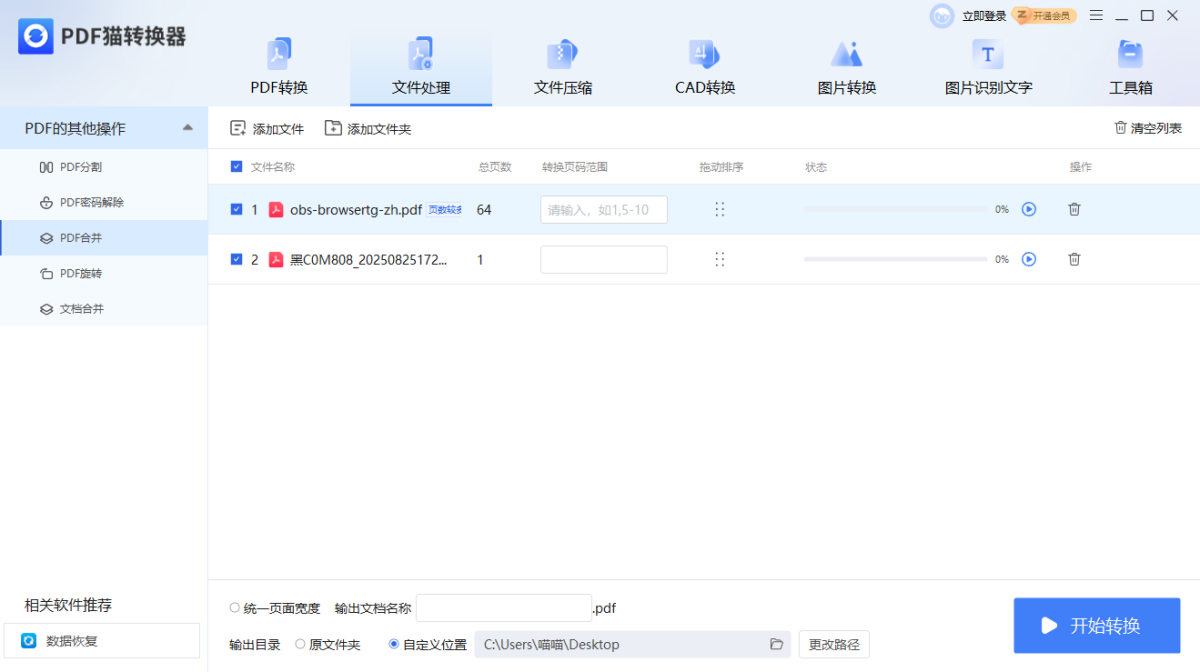
Task: Toggle the select-all checkbox in header
Action: [x=236, y=167]
